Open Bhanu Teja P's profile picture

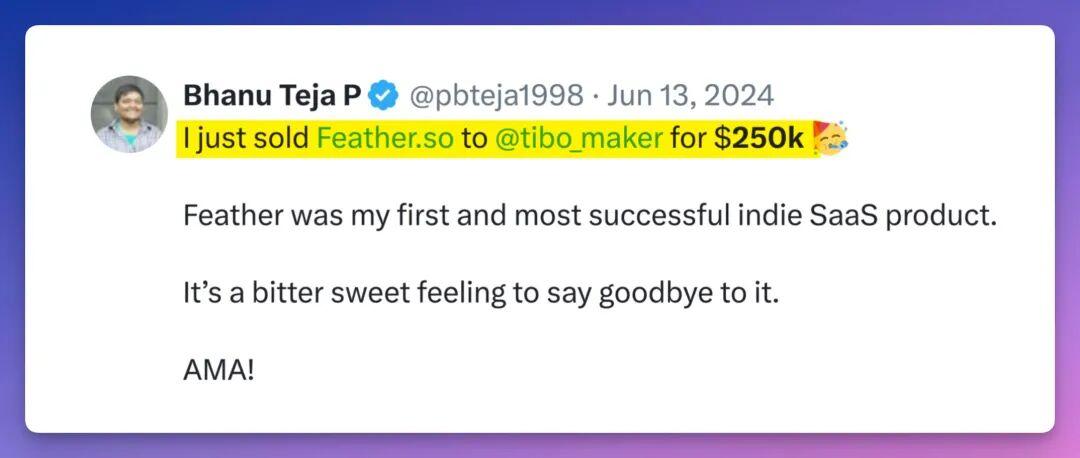click(129, 114)
